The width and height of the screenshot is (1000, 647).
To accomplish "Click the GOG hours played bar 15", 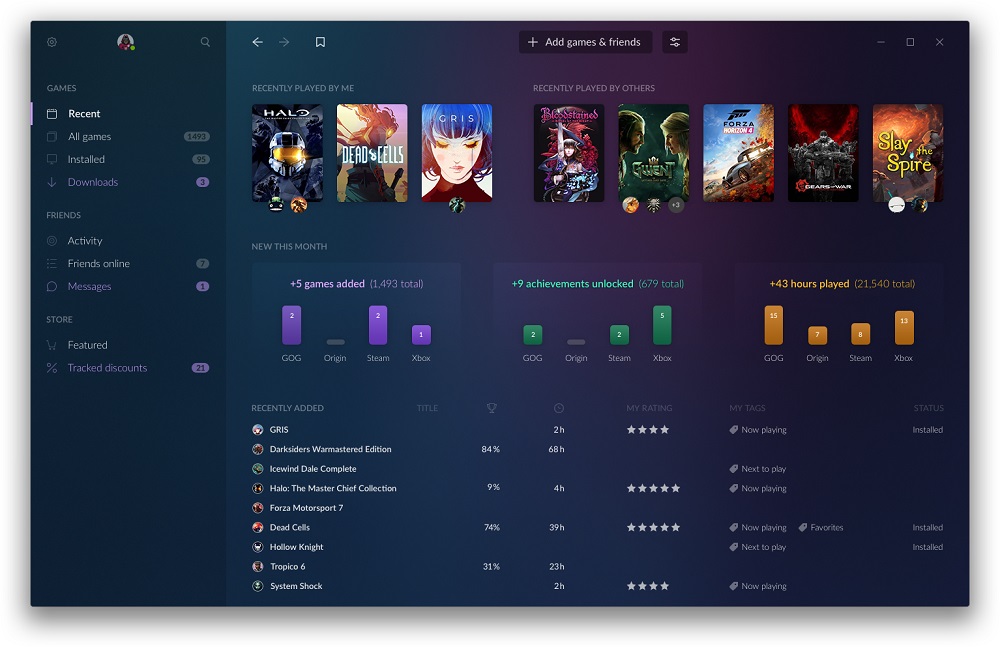I will [774, 325].
